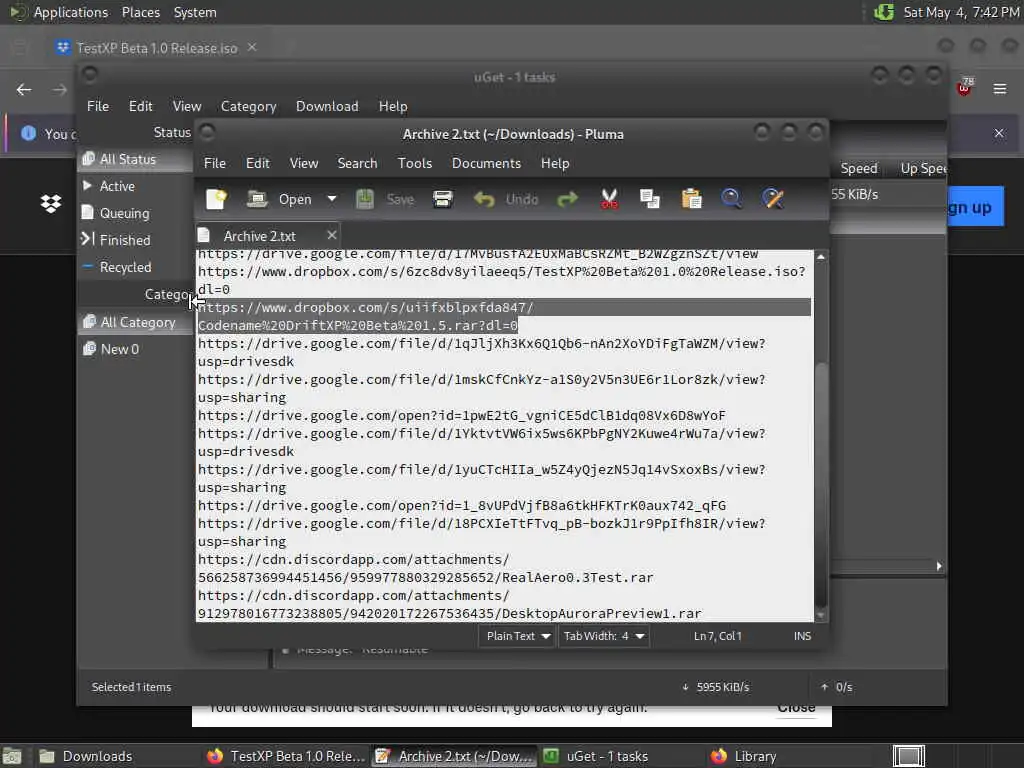Print the document using printer icon
The image size is (1024, 768).
coord(443,199)
